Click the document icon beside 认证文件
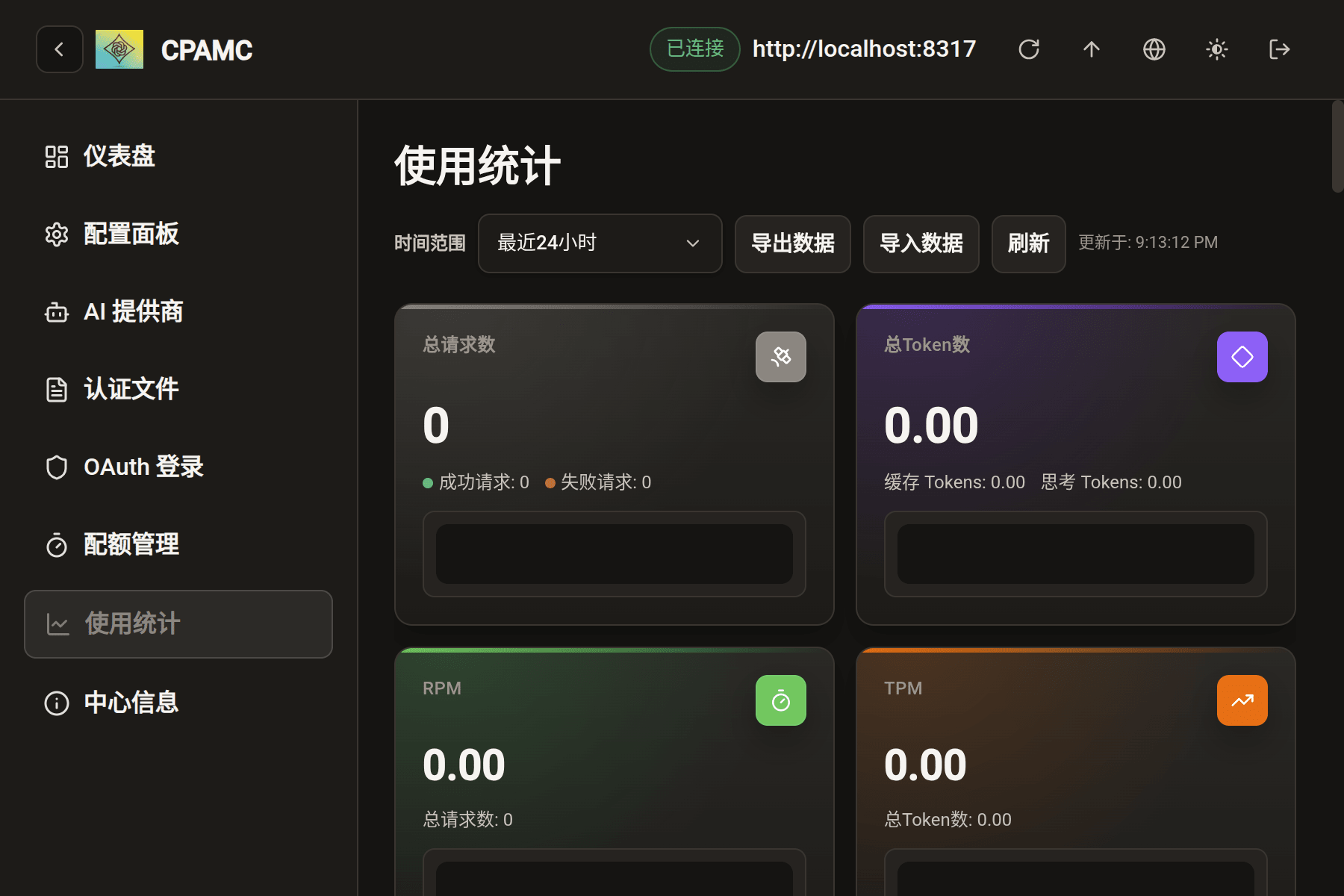 57,389
